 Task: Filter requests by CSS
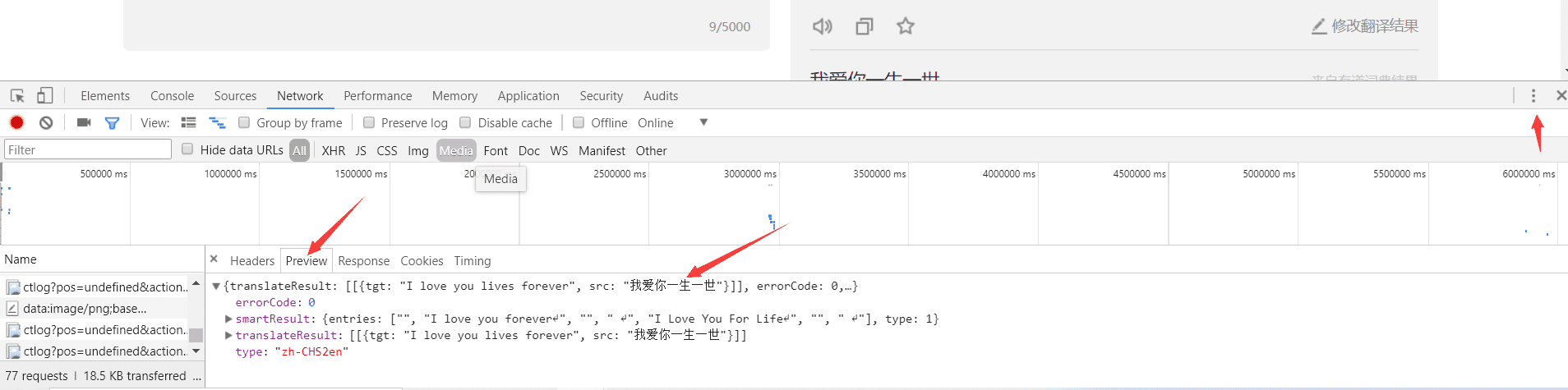tap(387, 150)
